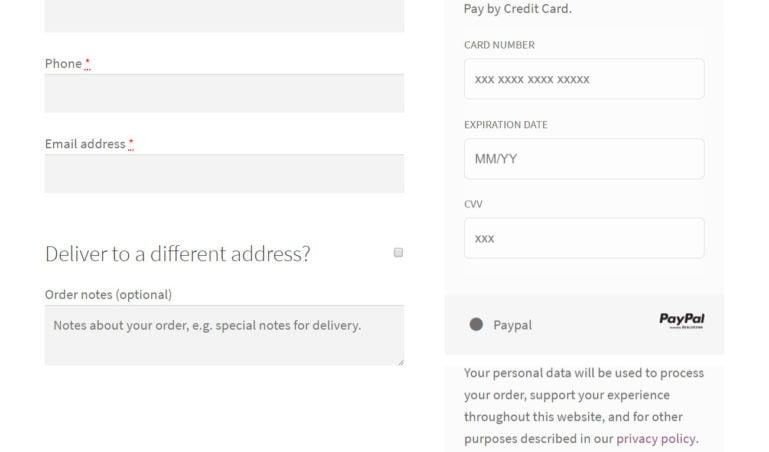Image resolution: width=769 pixels, height=452 pixels.
Task: Check the Deliver to a different address checkbox
Action: pos(398,252)
